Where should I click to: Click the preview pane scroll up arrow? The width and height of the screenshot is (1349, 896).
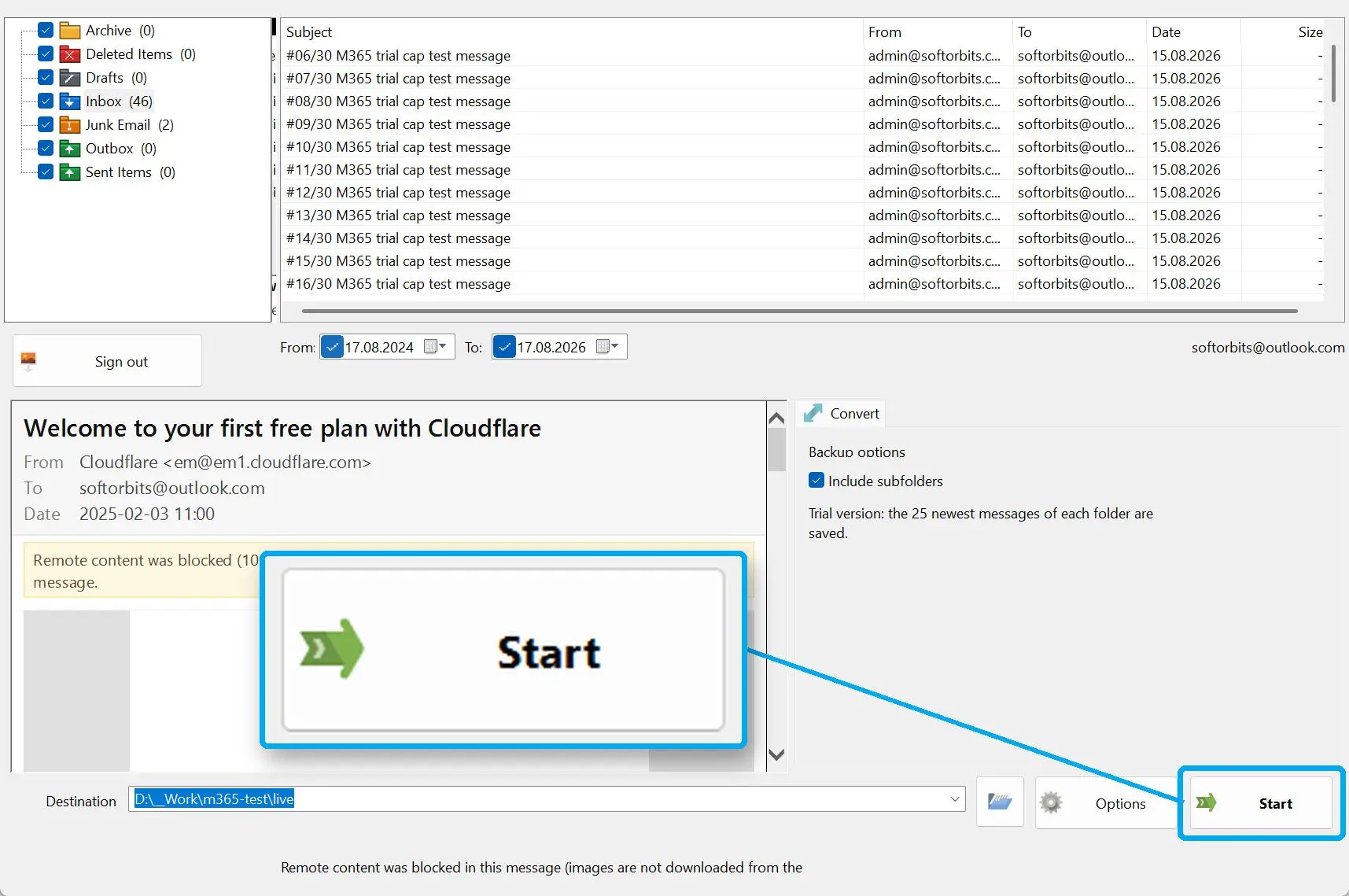pos(776,417)
